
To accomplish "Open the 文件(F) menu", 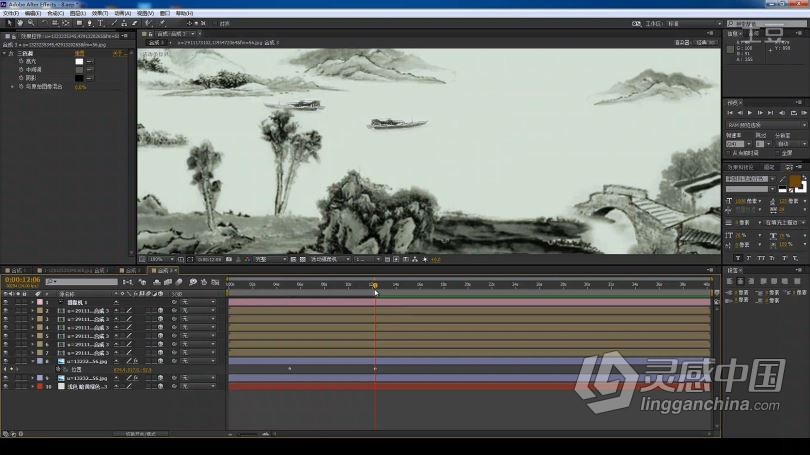I will point(11,13).
